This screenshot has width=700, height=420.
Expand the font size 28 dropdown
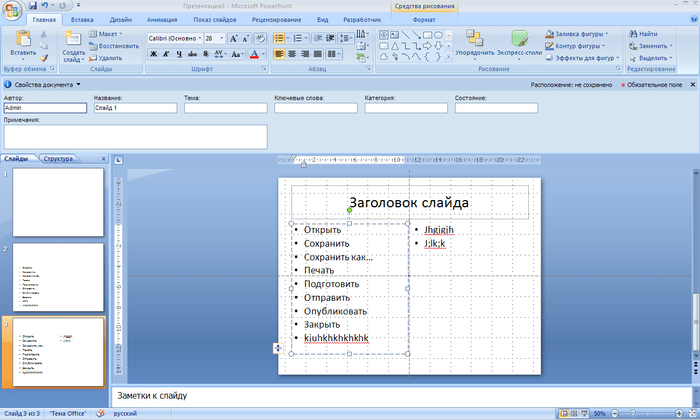pyautogui.click(x=221, y=38)
